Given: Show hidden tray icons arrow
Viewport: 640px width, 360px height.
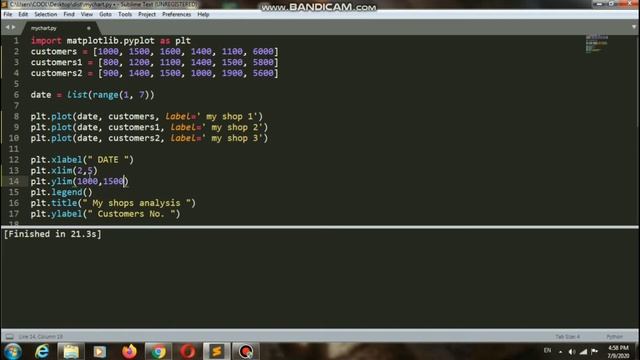Looking at the screenshot, I should pos(560,352).
